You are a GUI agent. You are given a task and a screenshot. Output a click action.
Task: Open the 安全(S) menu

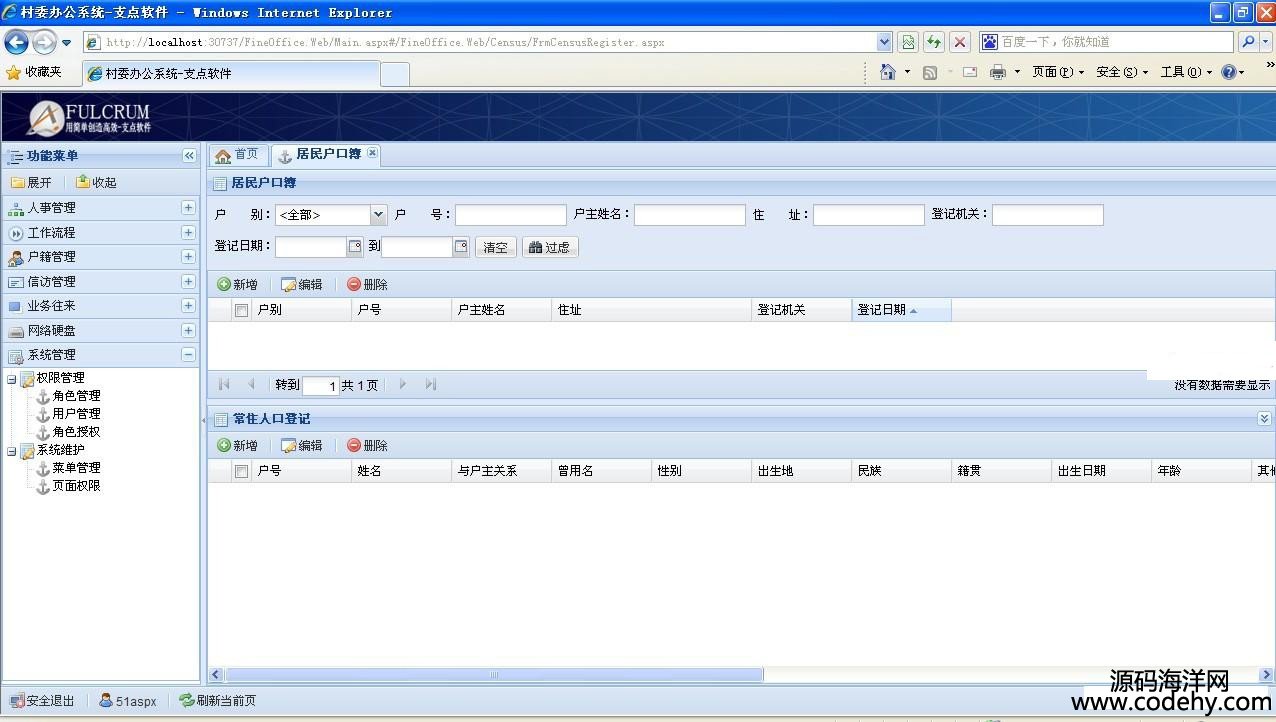[x=1122, y=72]
